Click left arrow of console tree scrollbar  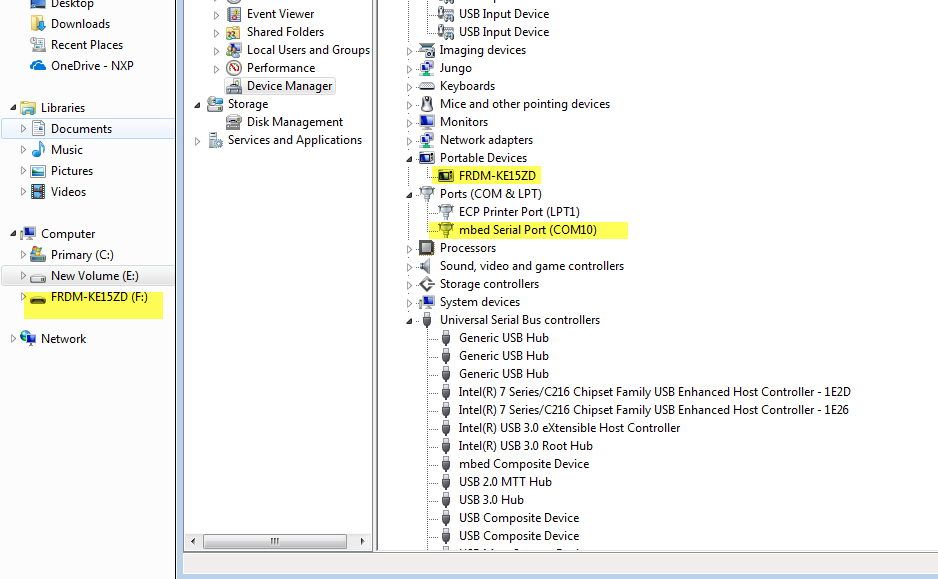pyautogui.click(x=193, y=541)
